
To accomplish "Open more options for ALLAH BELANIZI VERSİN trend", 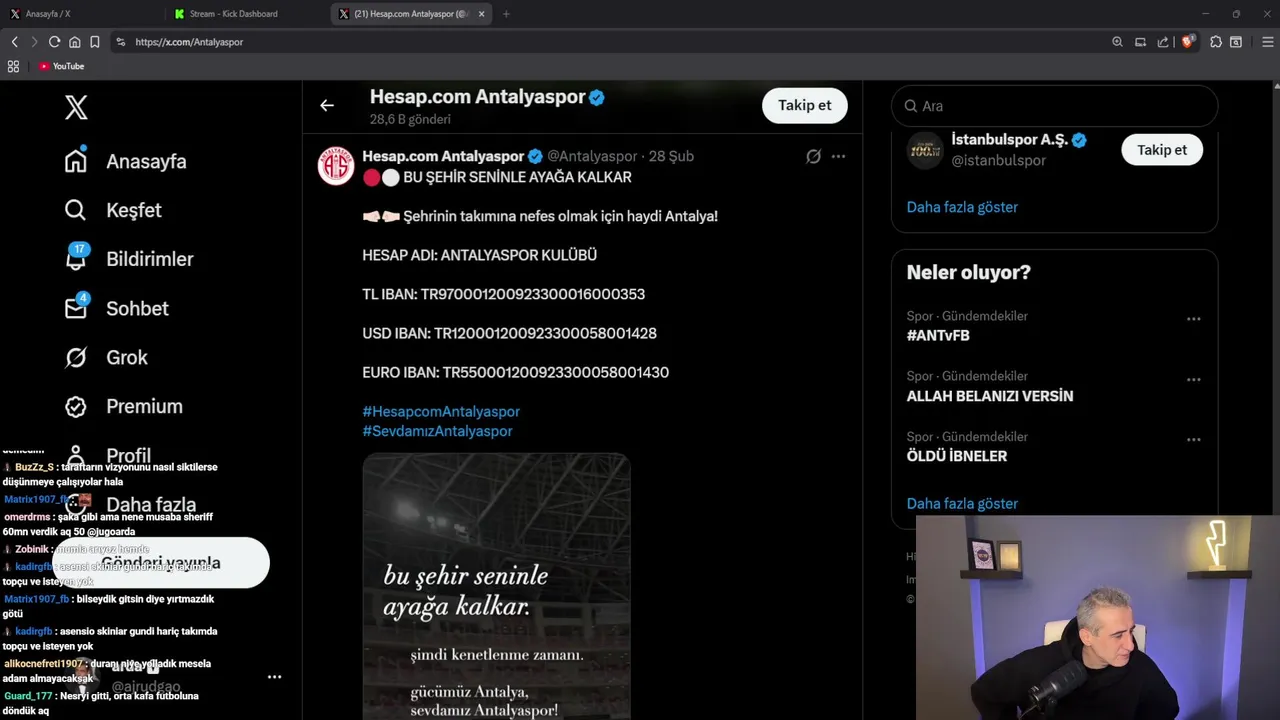I will point(1193,380).
